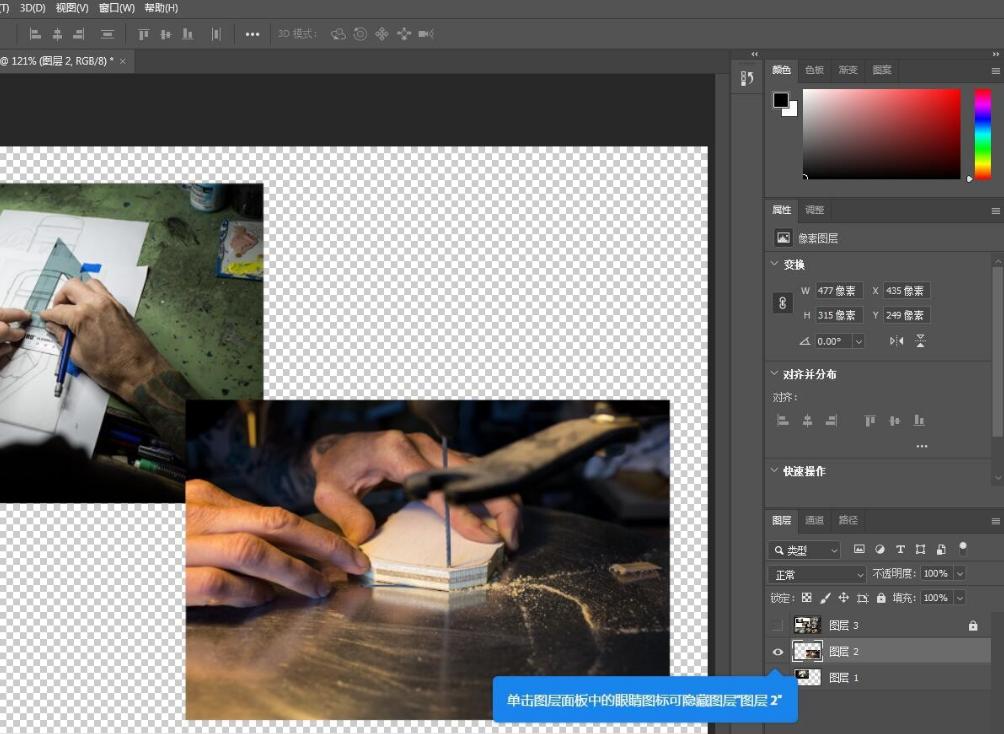
Task: Click the lock all padlock icon
Action: click(882, 598)
